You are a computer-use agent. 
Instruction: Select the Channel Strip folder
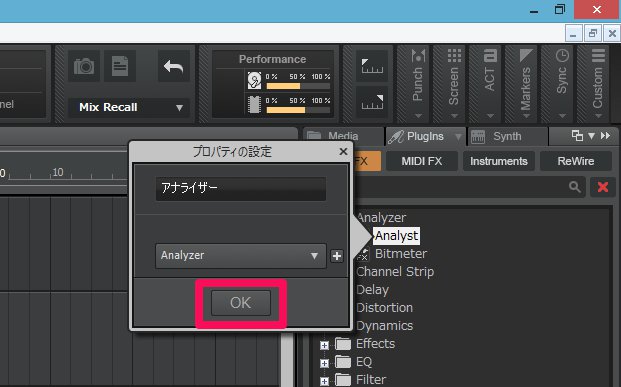coord(395,272)
